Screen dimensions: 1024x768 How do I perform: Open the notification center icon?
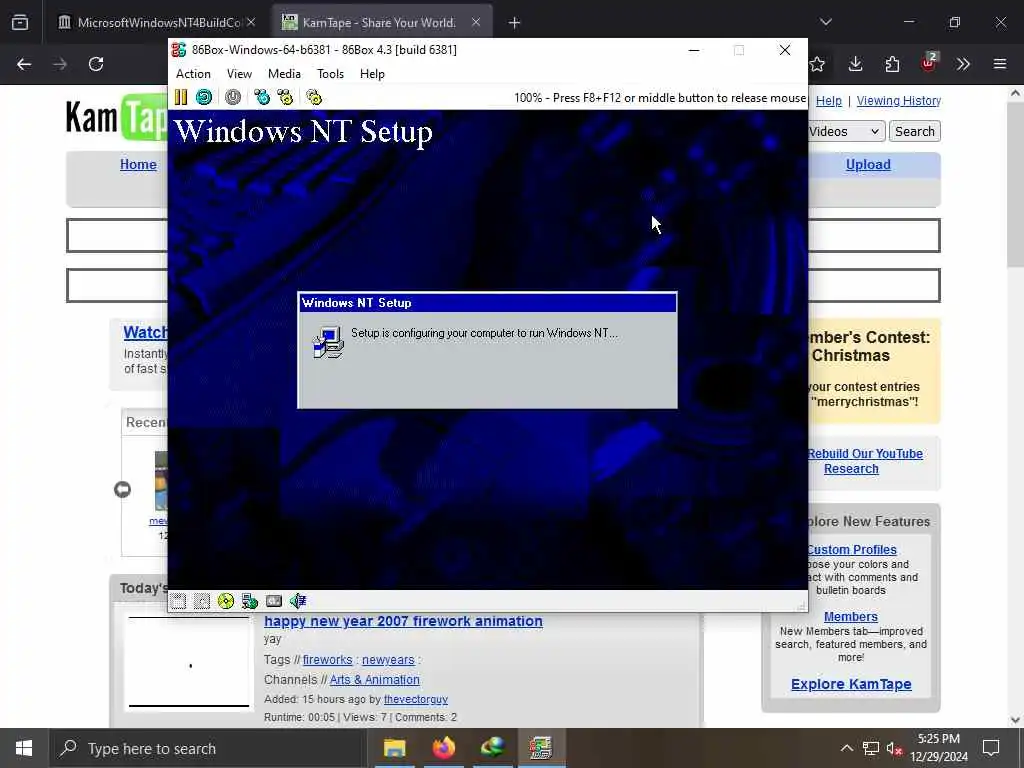[991, 748]
